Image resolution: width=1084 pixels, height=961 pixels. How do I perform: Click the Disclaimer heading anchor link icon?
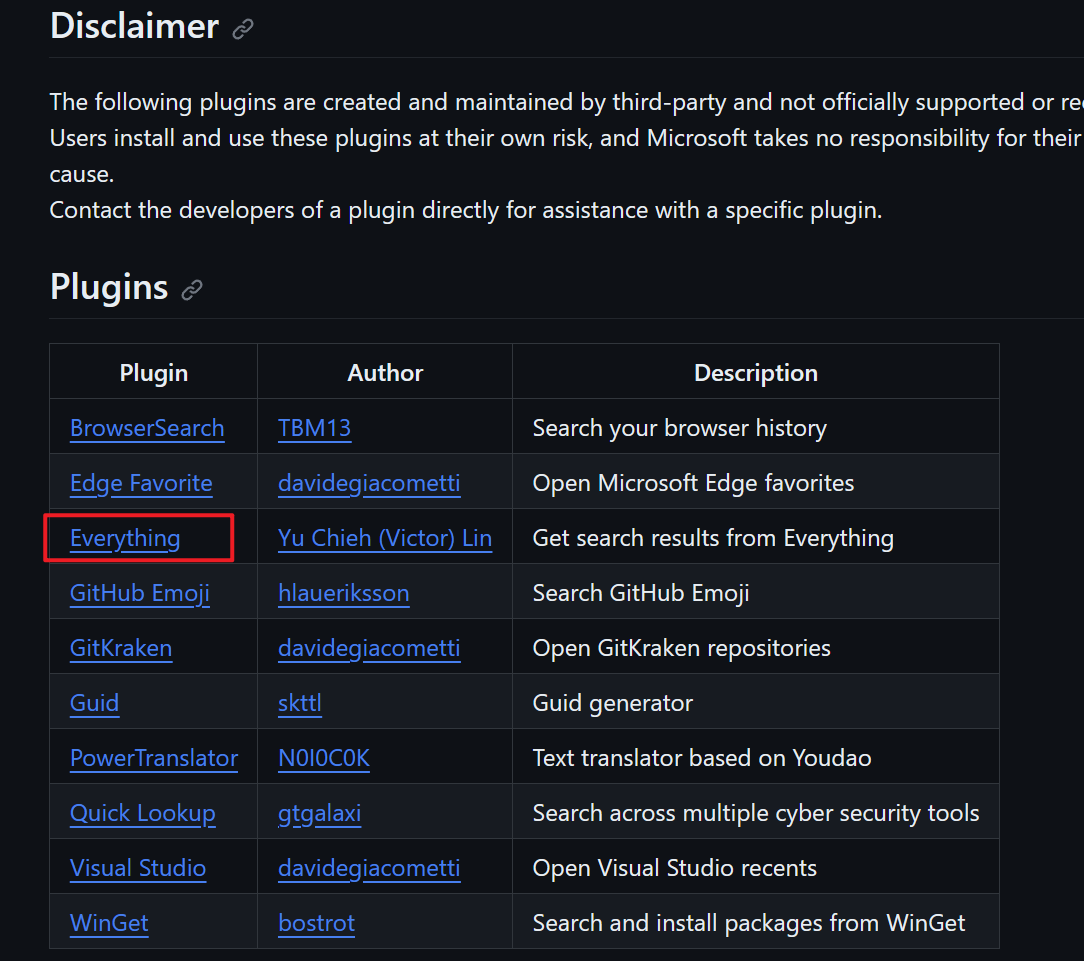click(x=243, y=29)
